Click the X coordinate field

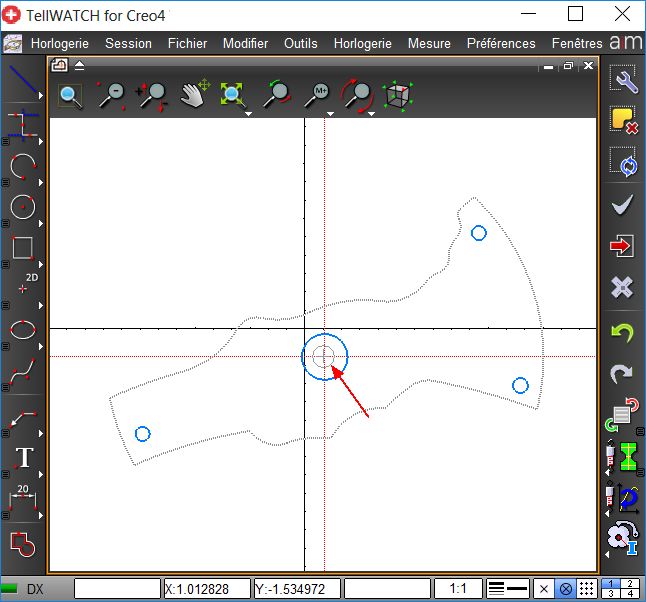click(x=206, y=589)
